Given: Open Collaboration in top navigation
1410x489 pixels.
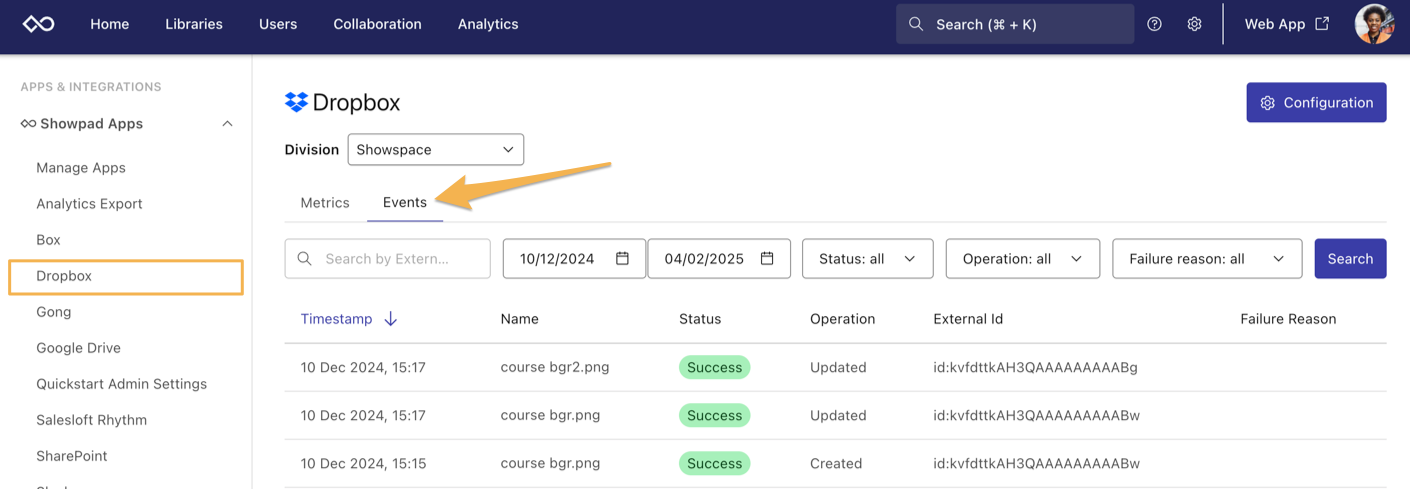Looking at the screenshot, I should [x=377, y=24].
